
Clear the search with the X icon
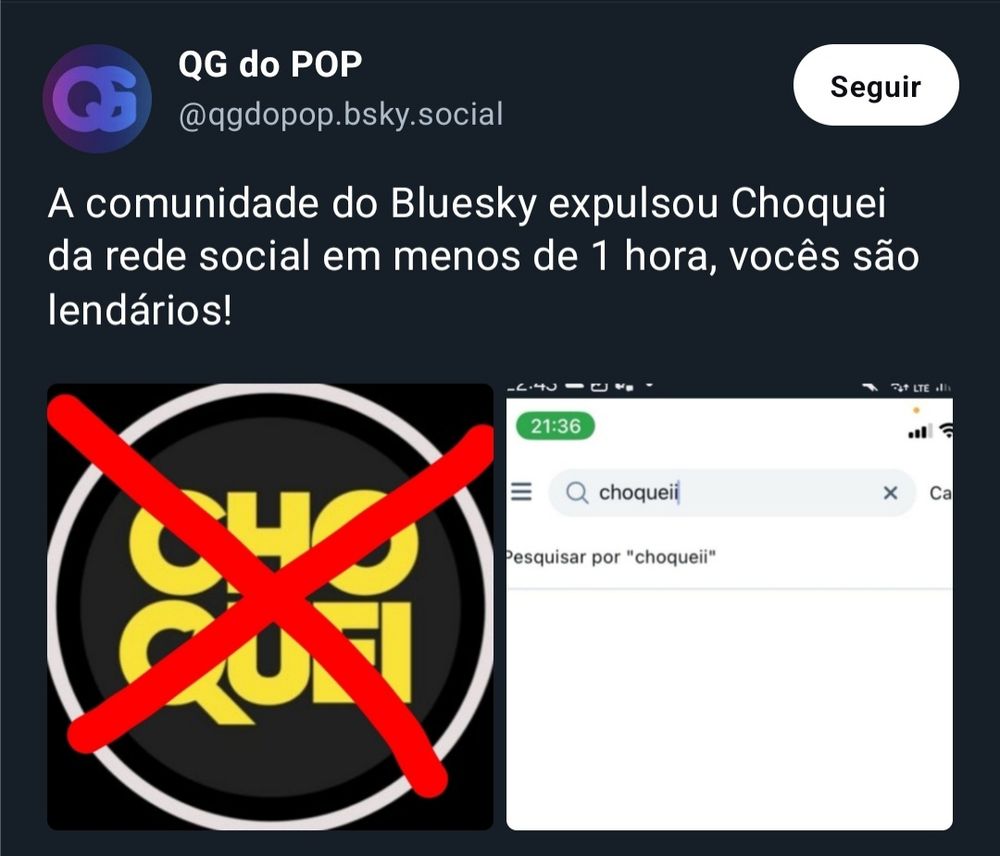(890, 492)
